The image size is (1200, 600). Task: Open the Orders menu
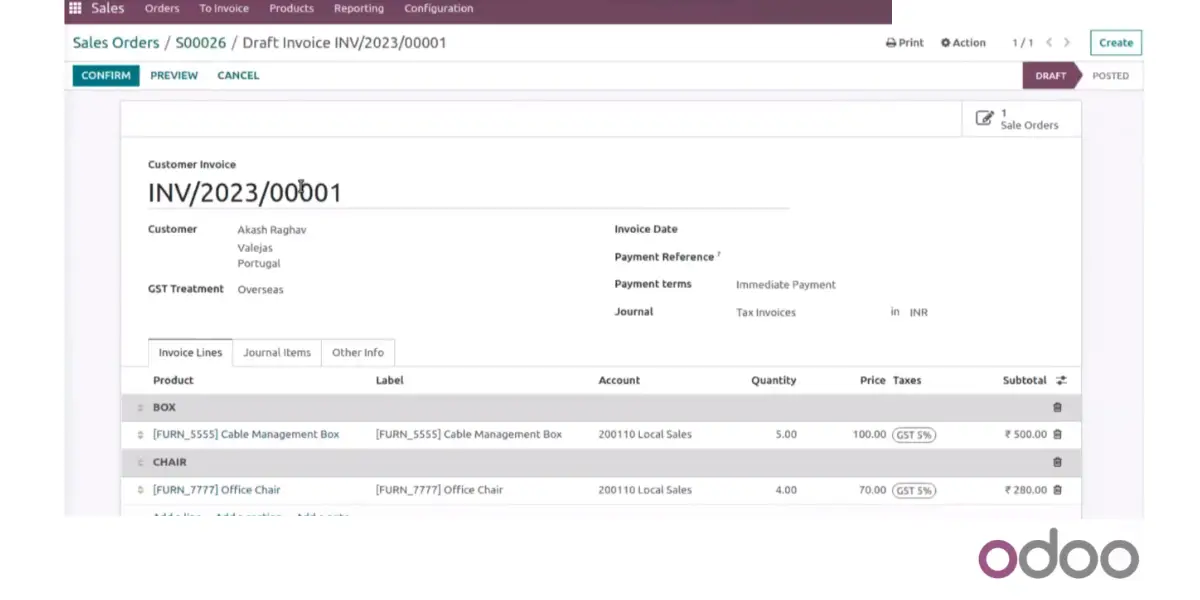tap(162, 8)
